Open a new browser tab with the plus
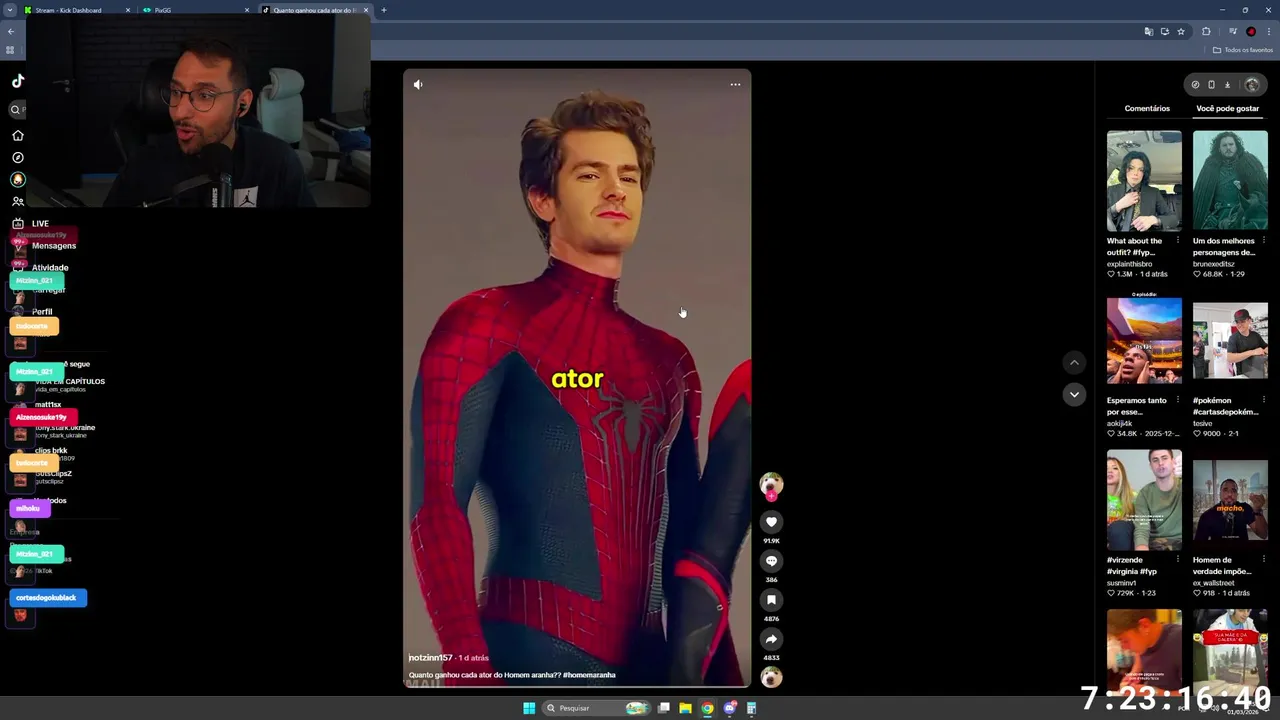 click(x=383, y=10)
